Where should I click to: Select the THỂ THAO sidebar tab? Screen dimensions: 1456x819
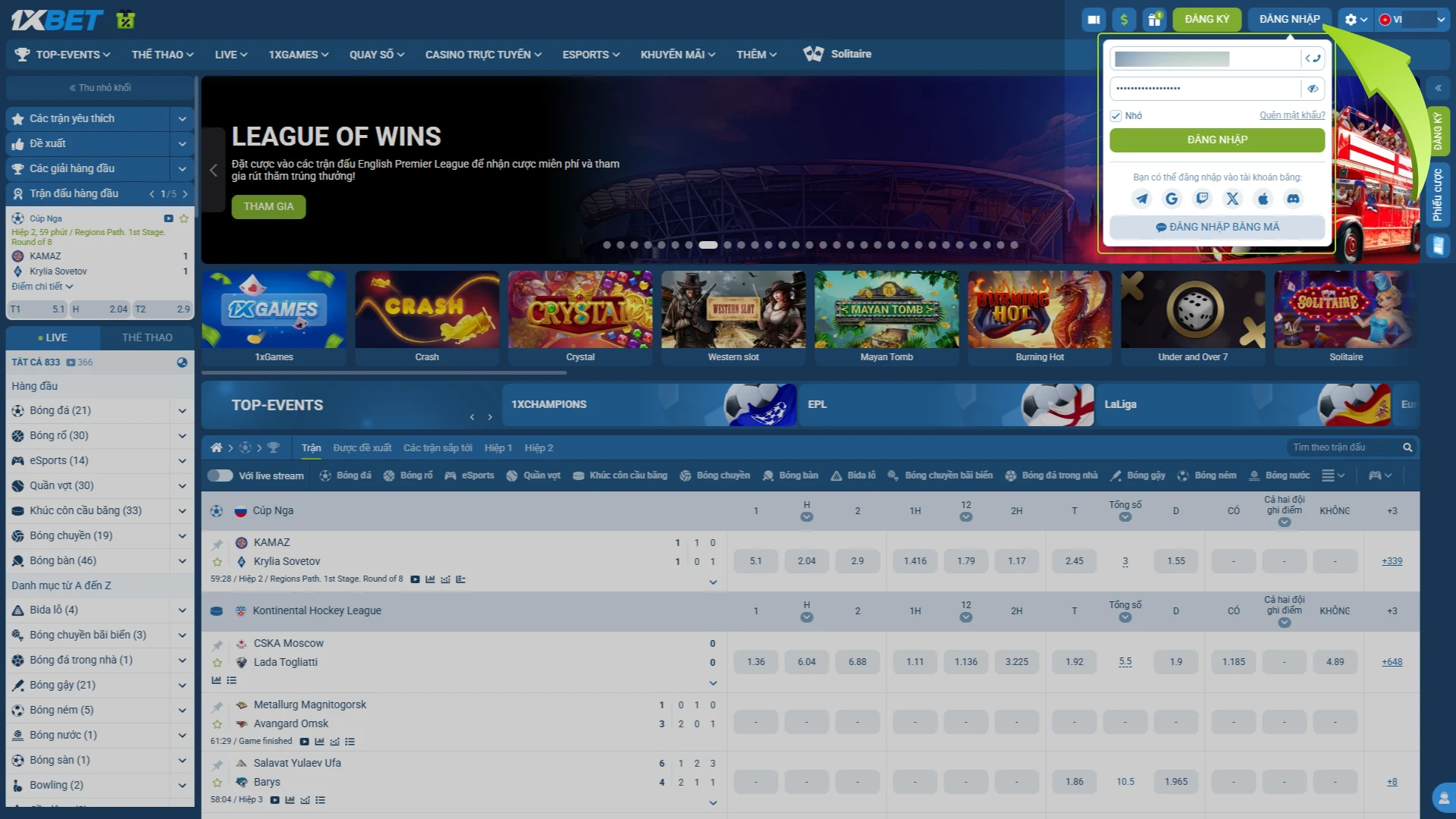click(x=147, y=337)
